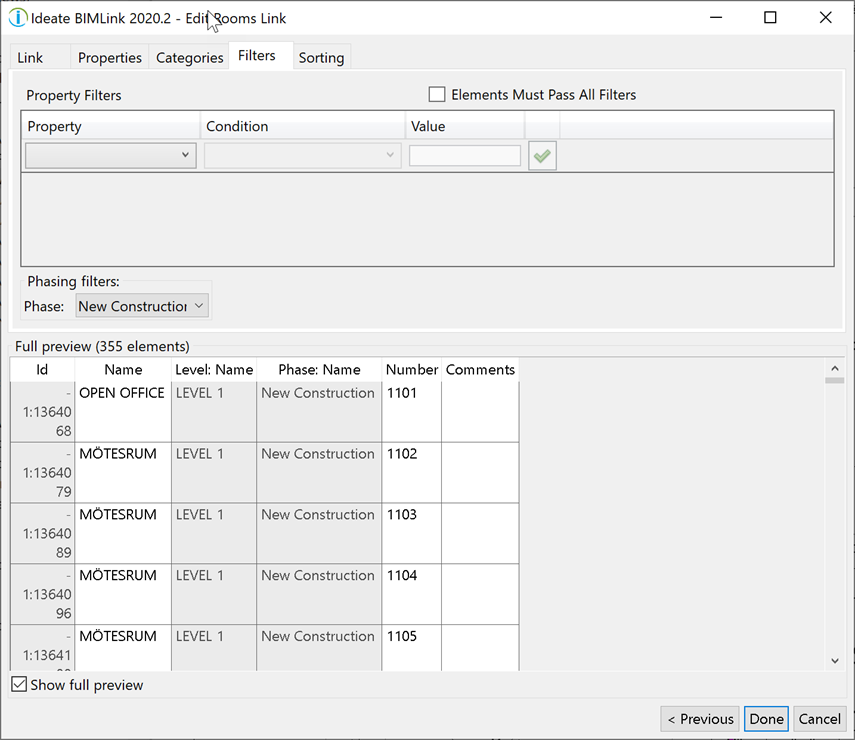This screenshot has width=855, height=740.
Task: Click room number cell 1103
Action: click(412, 533)
